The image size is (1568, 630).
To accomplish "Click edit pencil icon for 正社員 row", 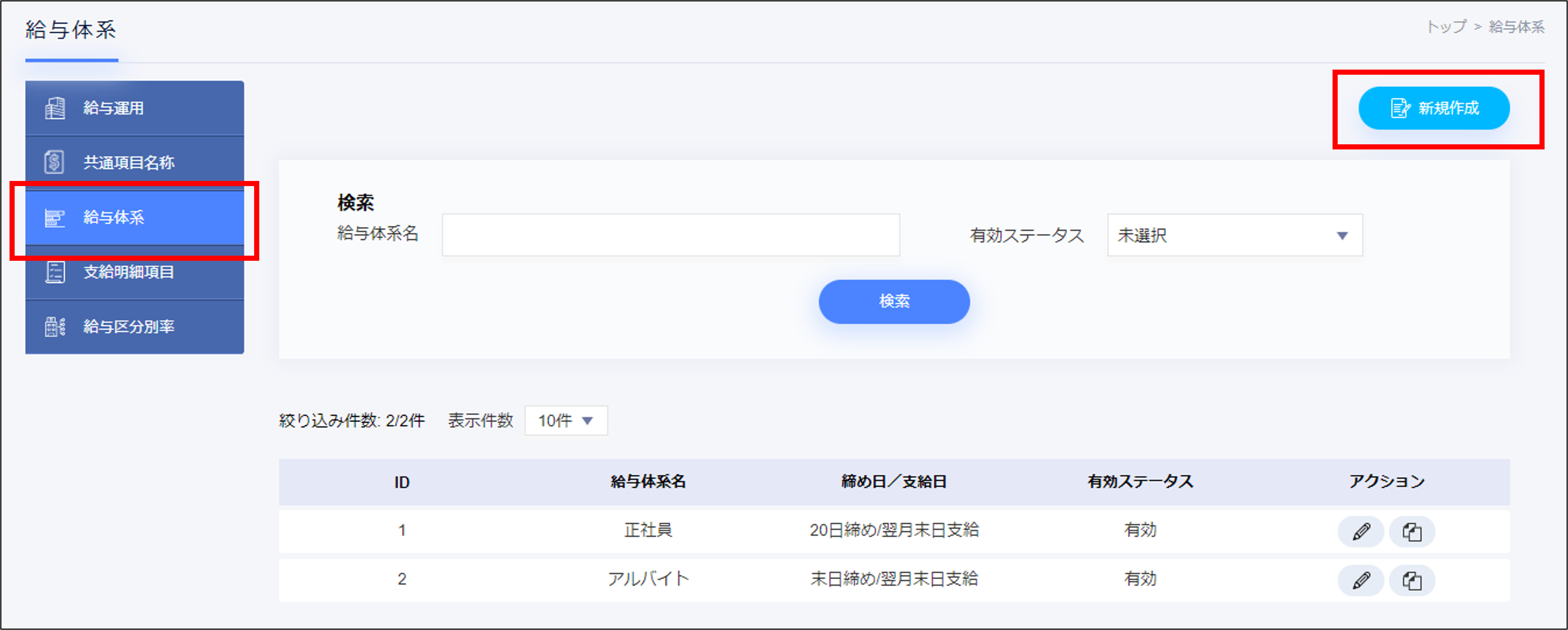I will tap(1361, 531).
